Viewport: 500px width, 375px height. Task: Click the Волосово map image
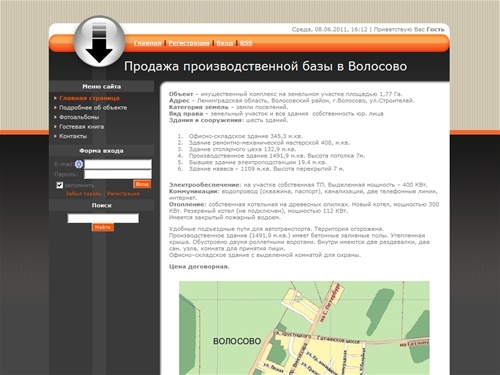tap(304, 328)
